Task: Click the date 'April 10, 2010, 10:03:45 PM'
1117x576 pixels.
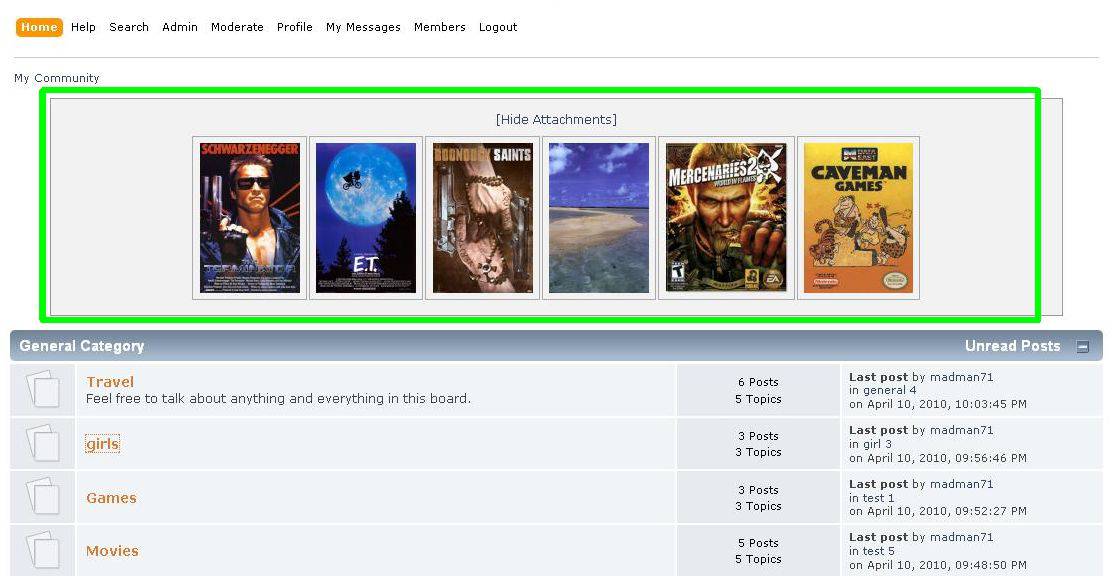Action: click(945, 404)
